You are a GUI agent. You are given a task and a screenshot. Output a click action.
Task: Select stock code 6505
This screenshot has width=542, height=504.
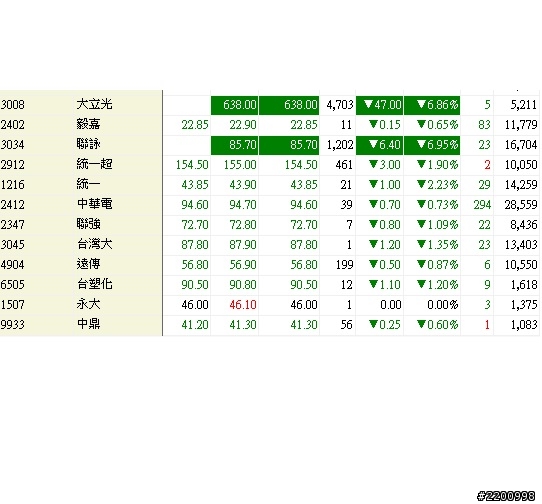(12, 285)
